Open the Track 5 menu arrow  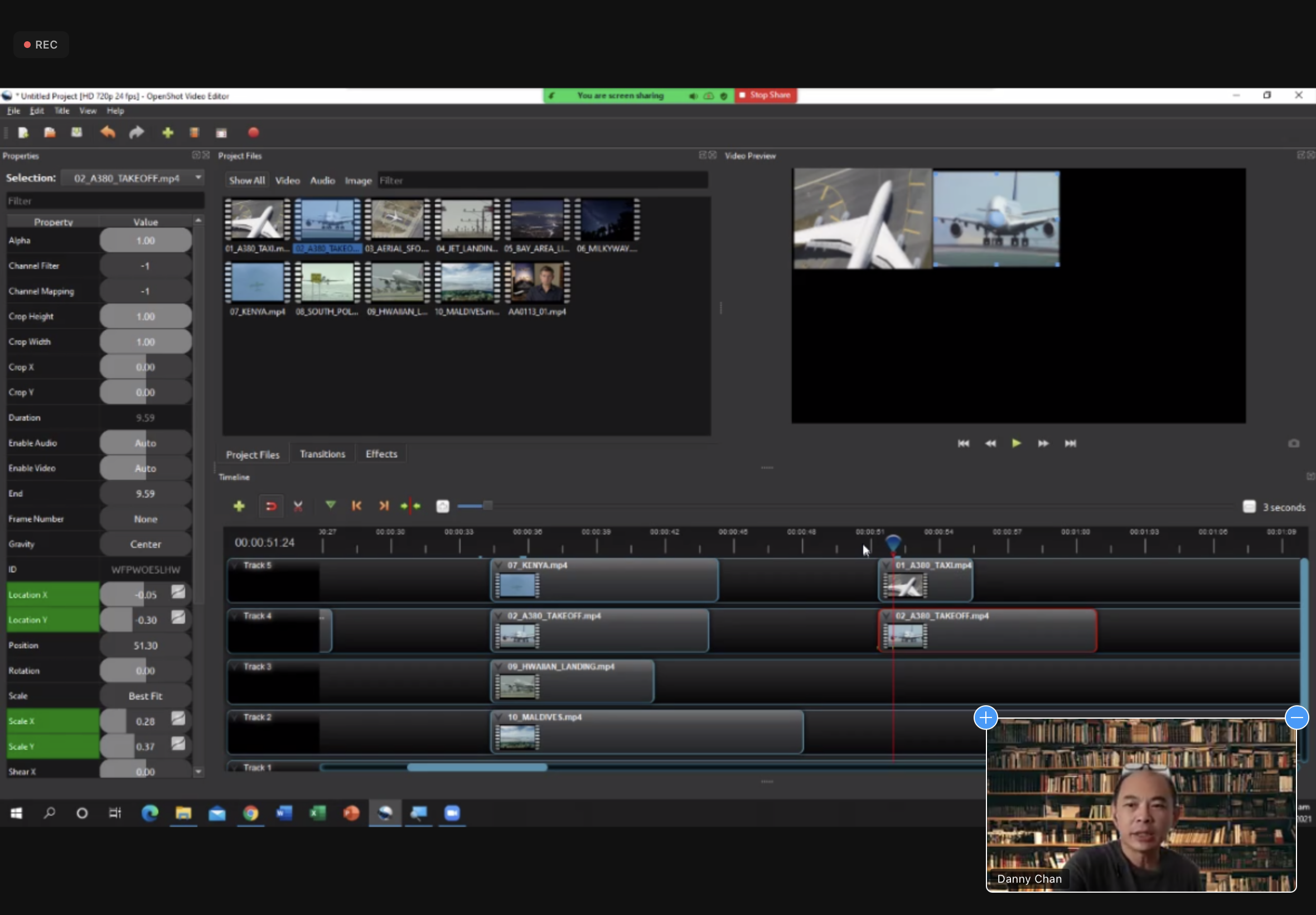coord(235,565)
